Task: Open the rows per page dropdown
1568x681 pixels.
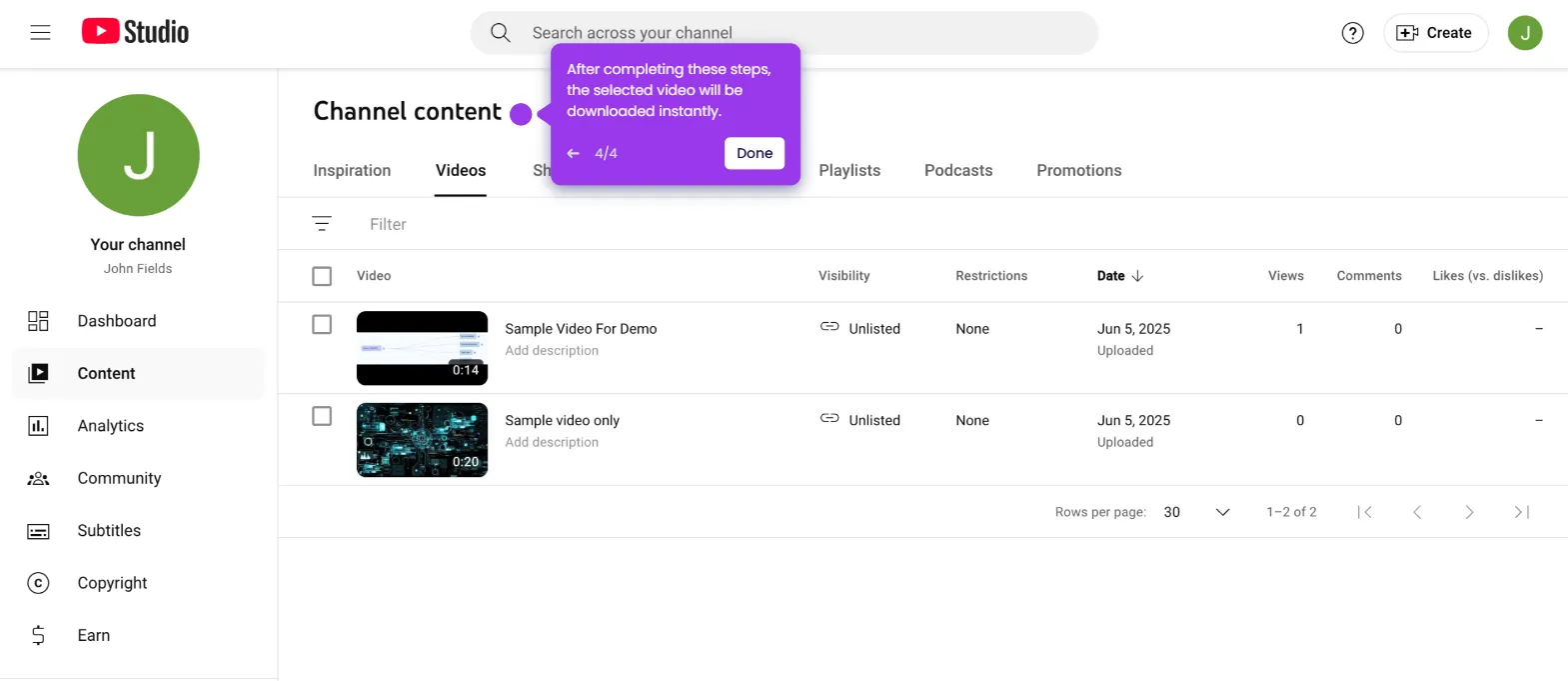Action: 1196,512
